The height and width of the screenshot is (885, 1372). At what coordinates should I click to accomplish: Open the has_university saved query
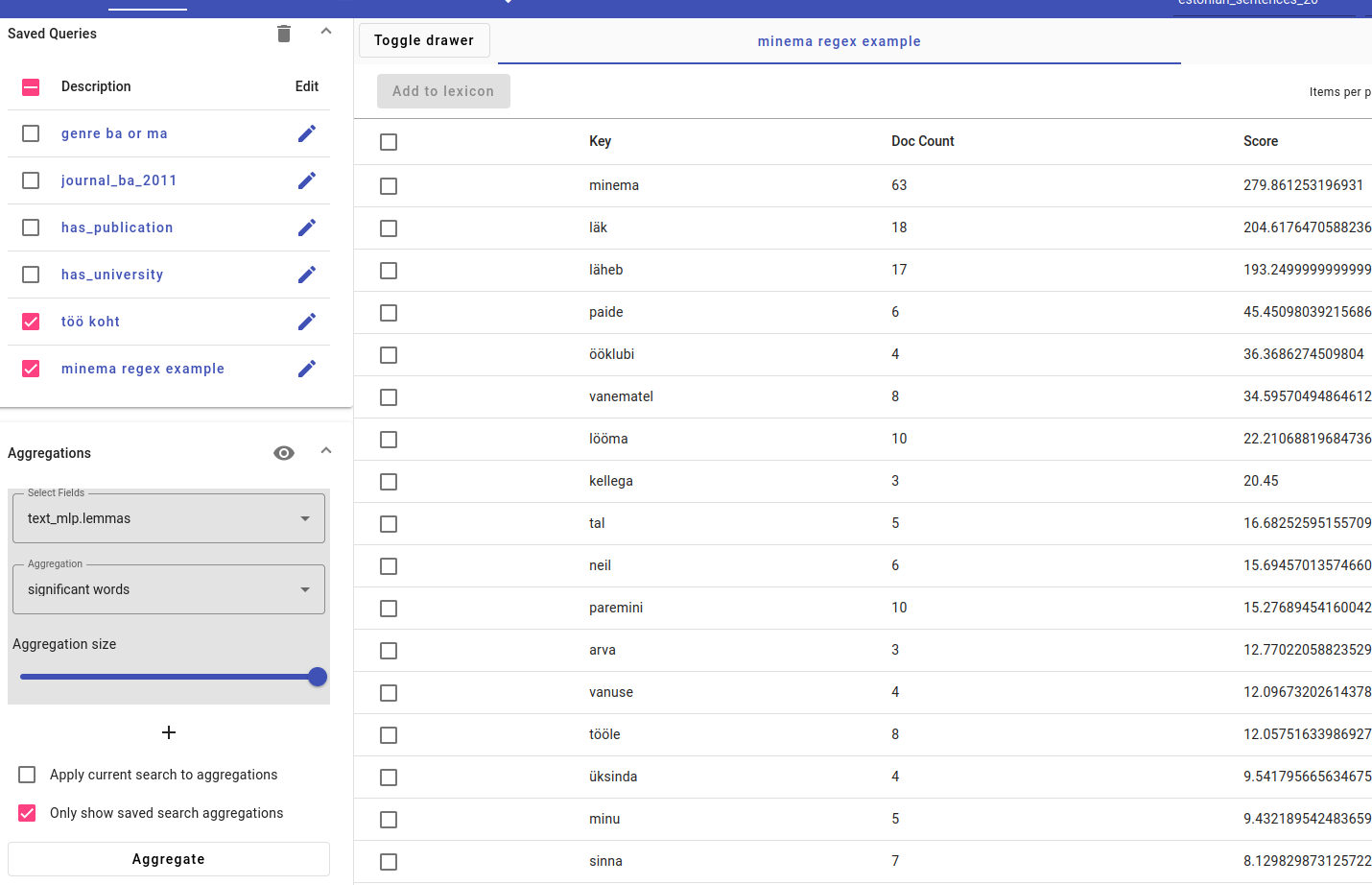(x=112, y=275)
